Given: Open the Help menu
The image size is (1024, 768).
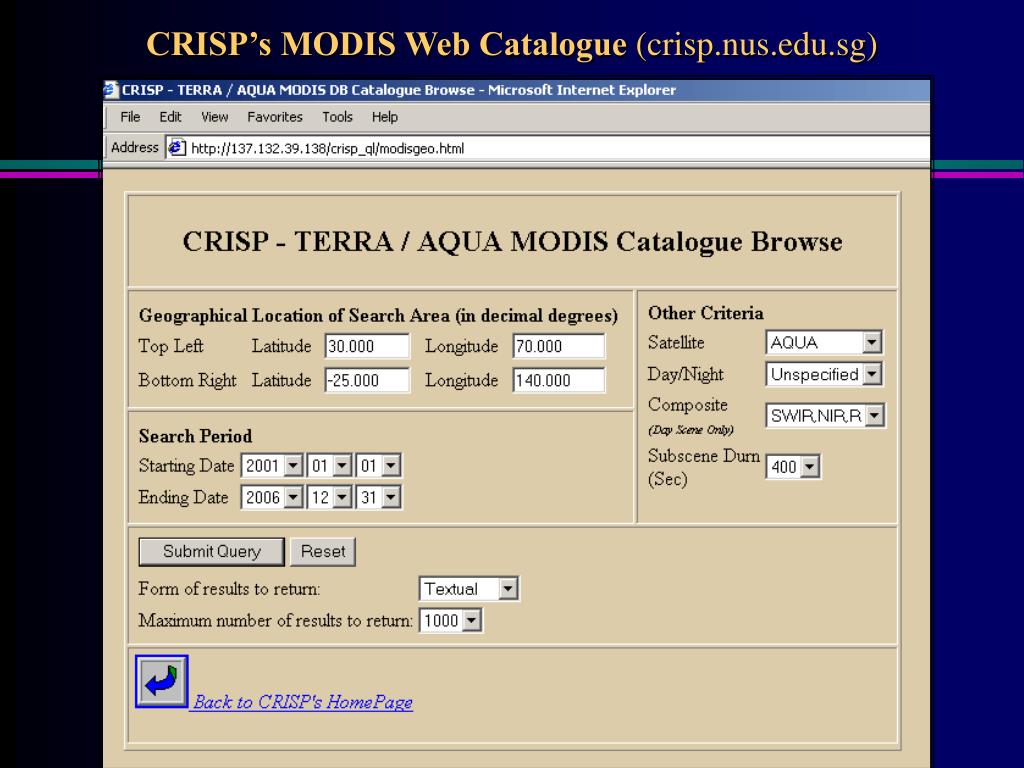Looking at the screenshot, I should click(x=385, y=117).
